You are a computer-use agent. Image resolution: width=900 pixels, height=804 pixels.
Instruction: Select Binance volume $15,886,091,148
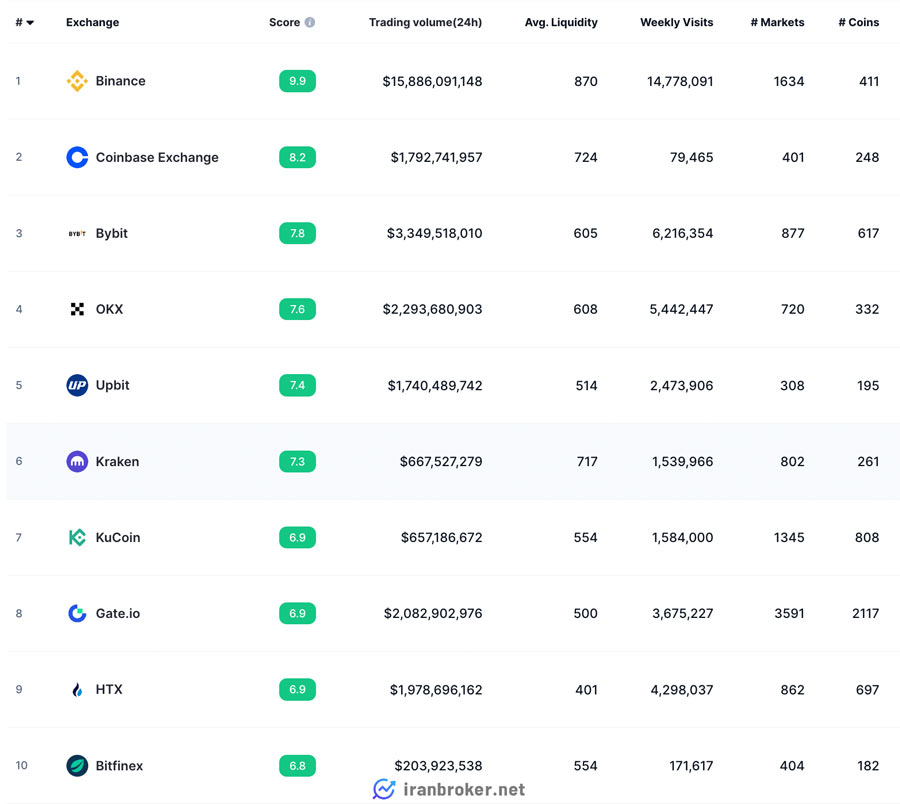pos(432,81)
